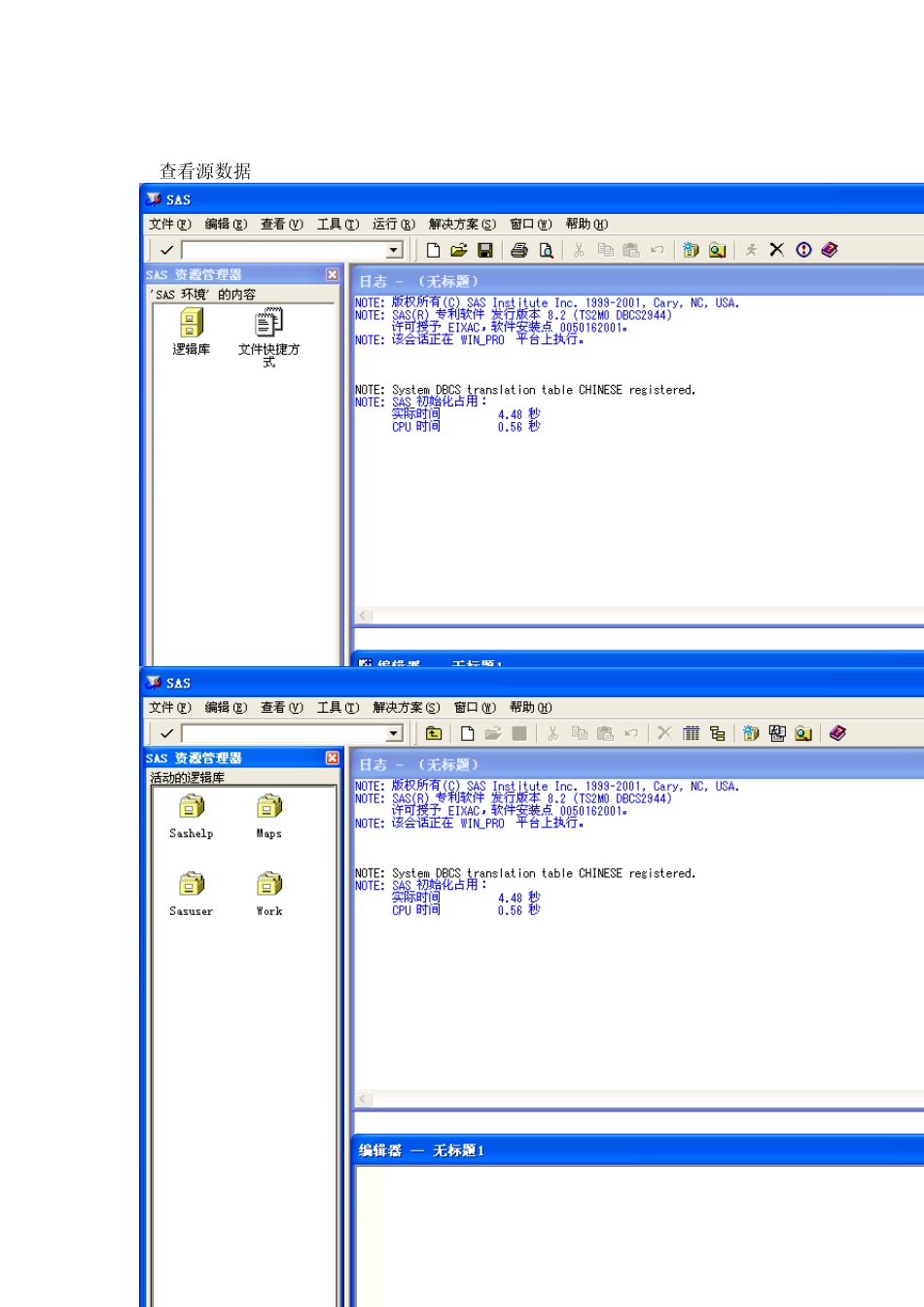Click command input field in upper SAS window
Image resolution: width=924 pixels, height=1307 pixels.
click(284, 251)
